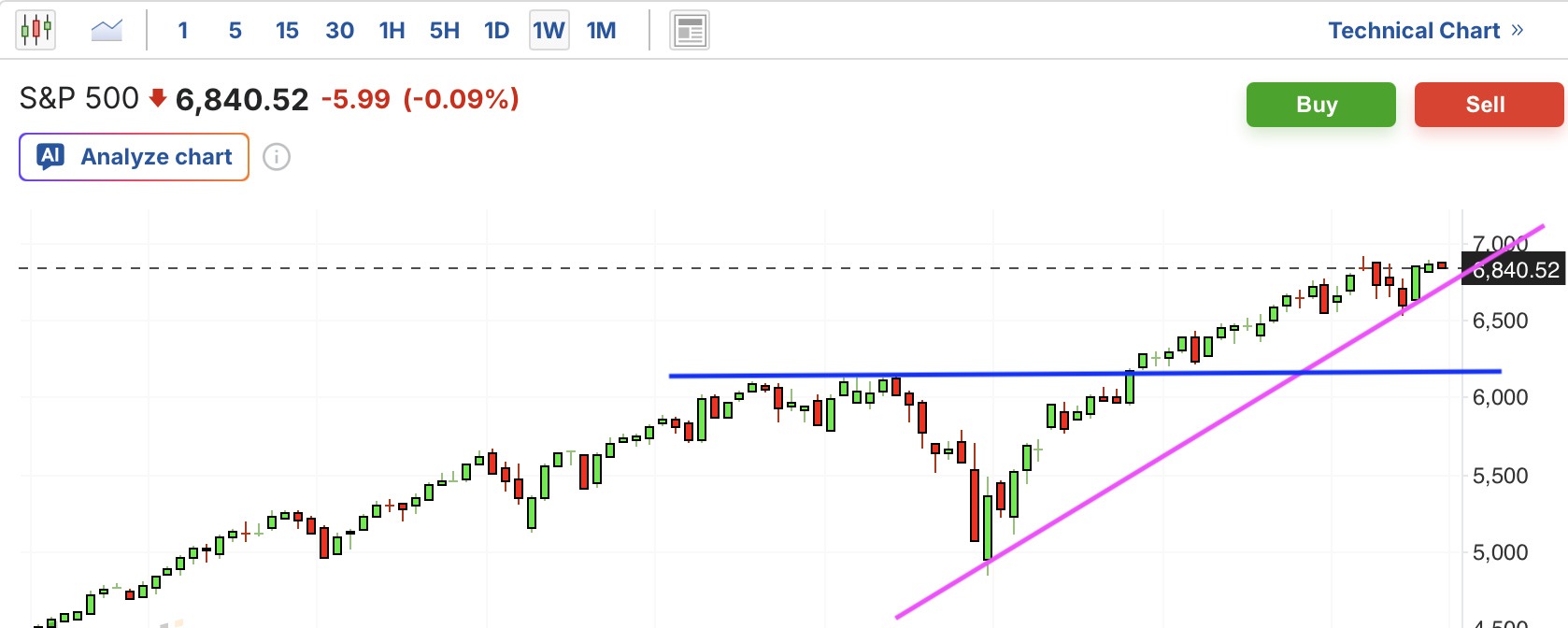Select the 1 minute timeframe

click(x=183, y=31)
